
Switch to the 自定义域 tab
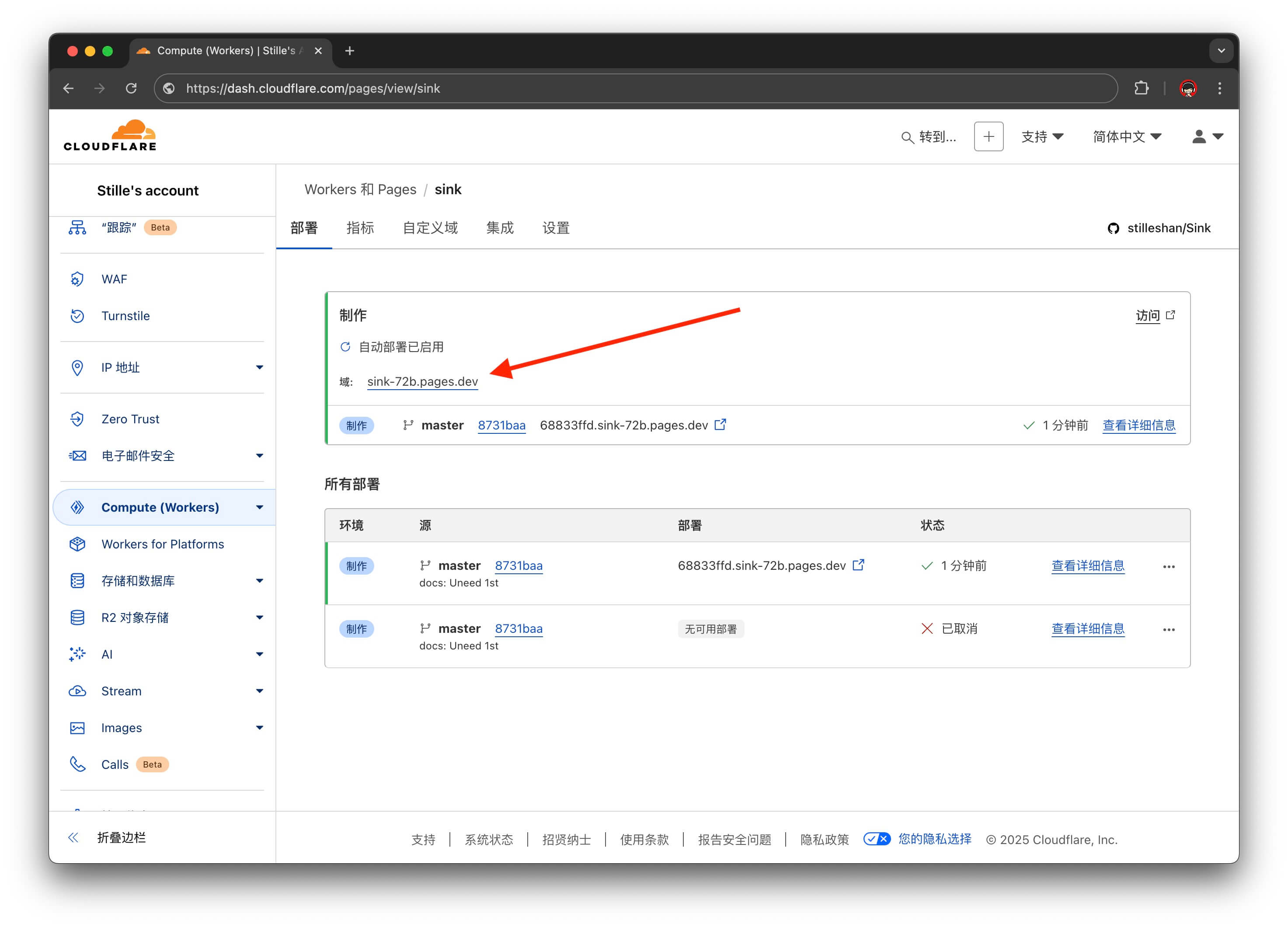[430, 228]
